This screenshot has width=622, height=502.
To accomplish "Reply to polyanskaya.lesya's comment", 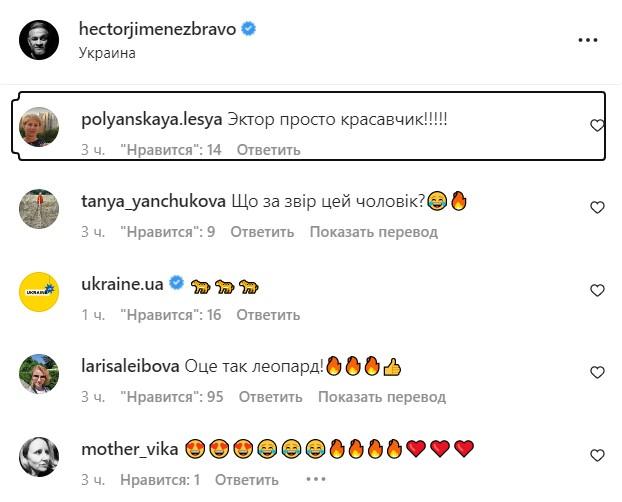I will (268, 150).
